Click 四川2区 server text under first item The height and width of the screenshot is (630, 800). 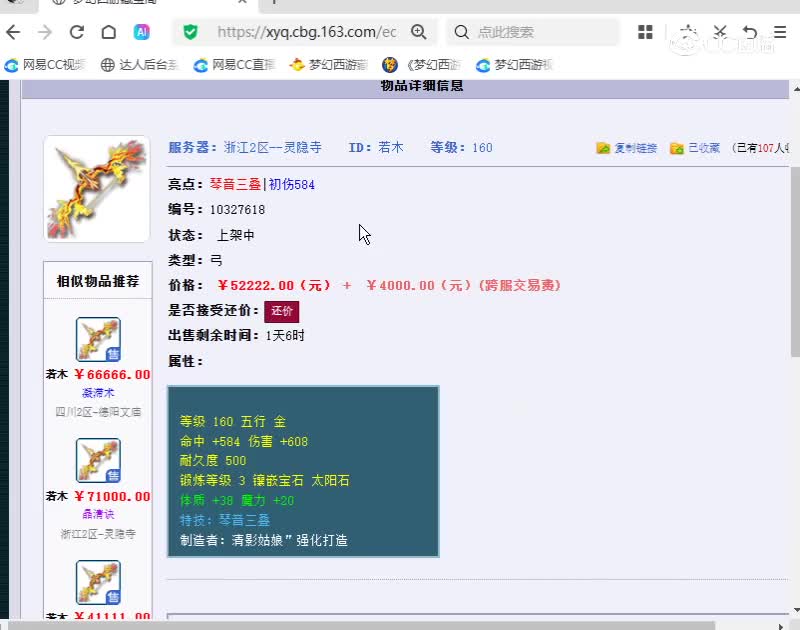[x=98, y=412]
